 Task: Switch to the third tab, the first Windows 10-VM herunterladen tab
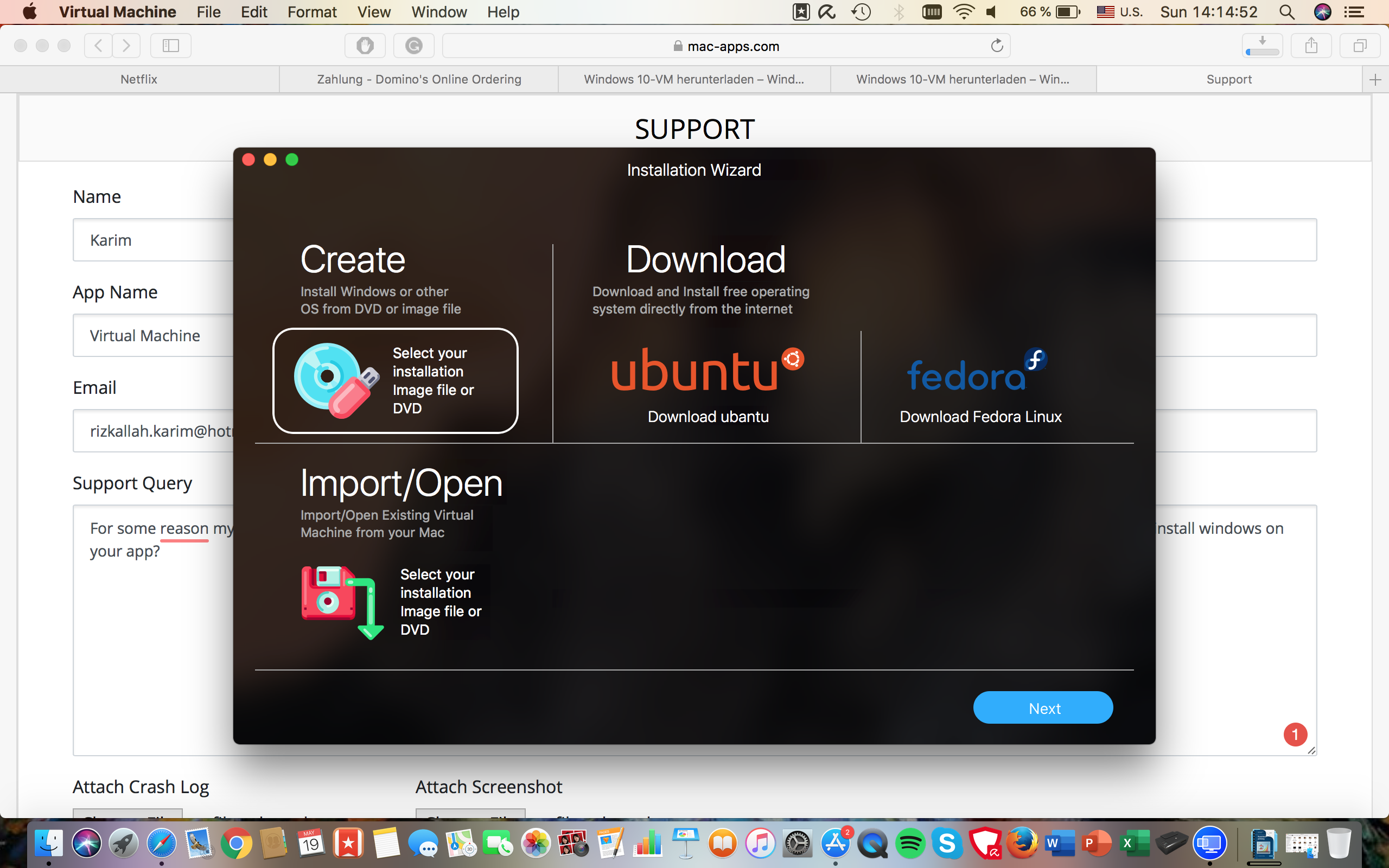pyautogui.click(x=694, y=79)
